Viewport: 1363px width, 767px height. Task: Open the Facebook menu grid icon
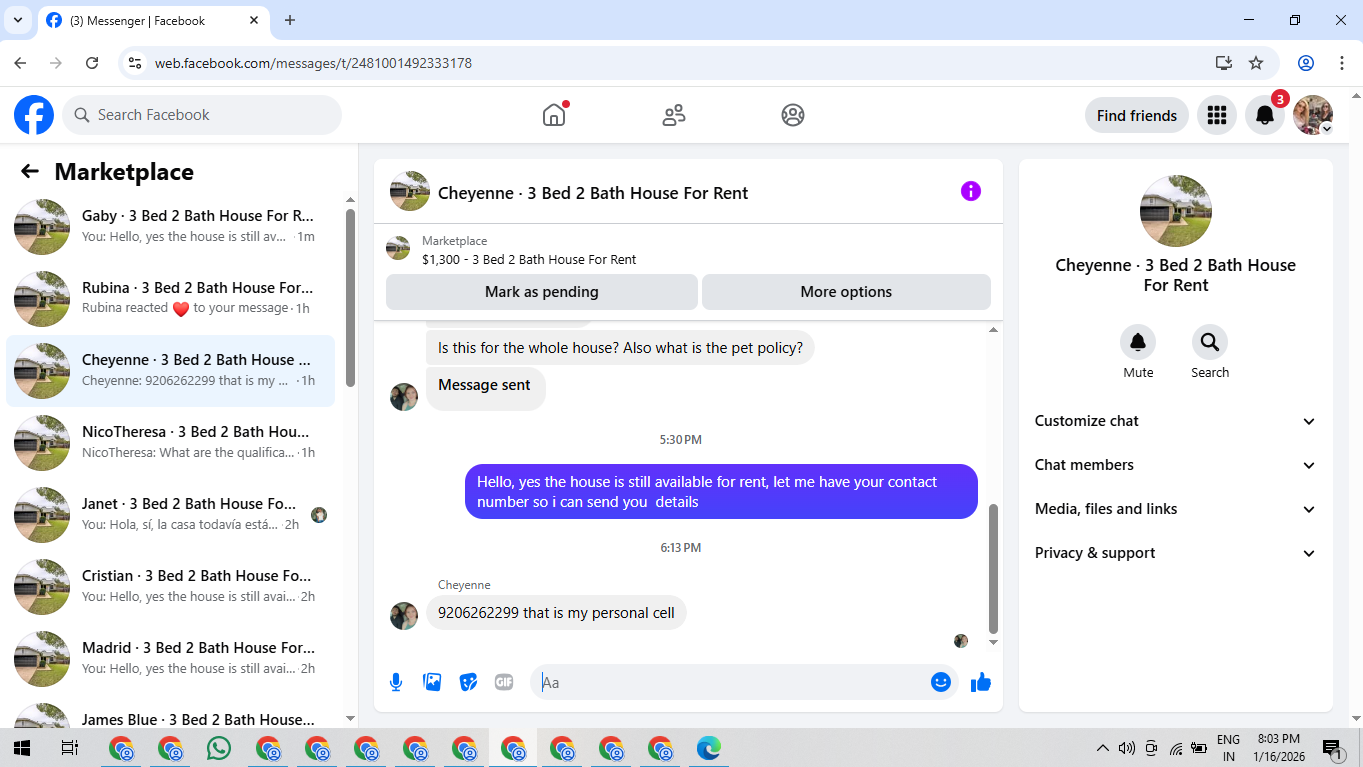click(1217, 115)
